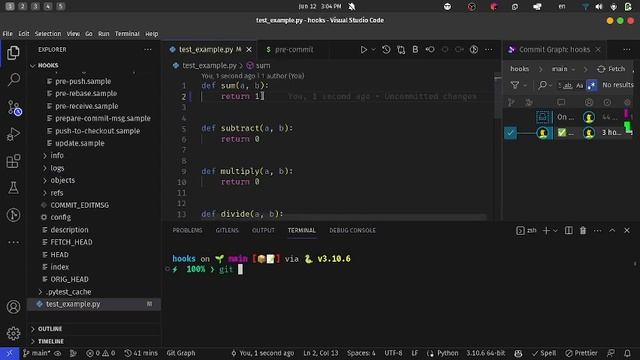Expand the refs folder
The image size is (640, 360).
[57, 193]
